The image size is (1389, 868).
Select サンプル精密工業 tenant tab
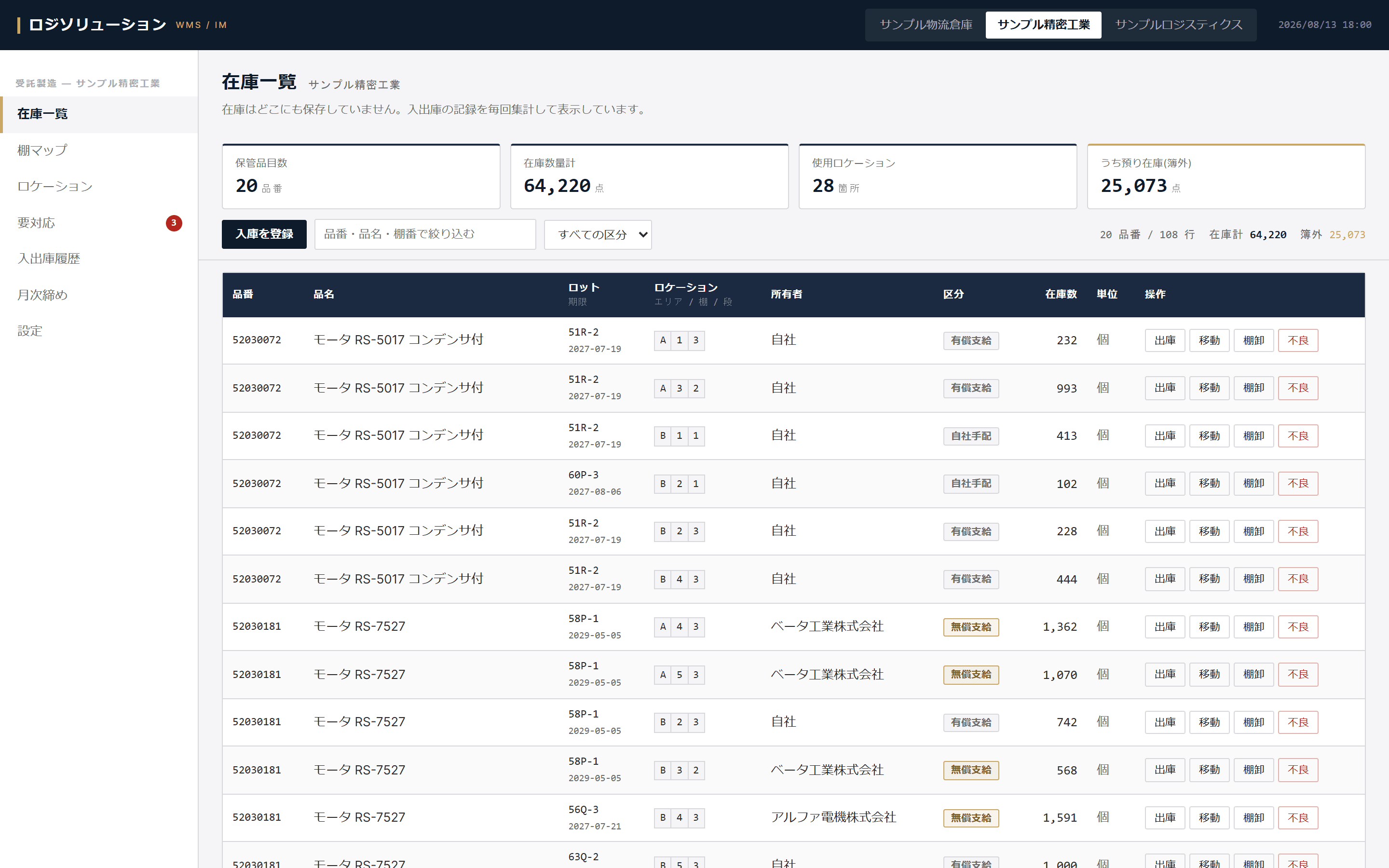click(1043, 25)
